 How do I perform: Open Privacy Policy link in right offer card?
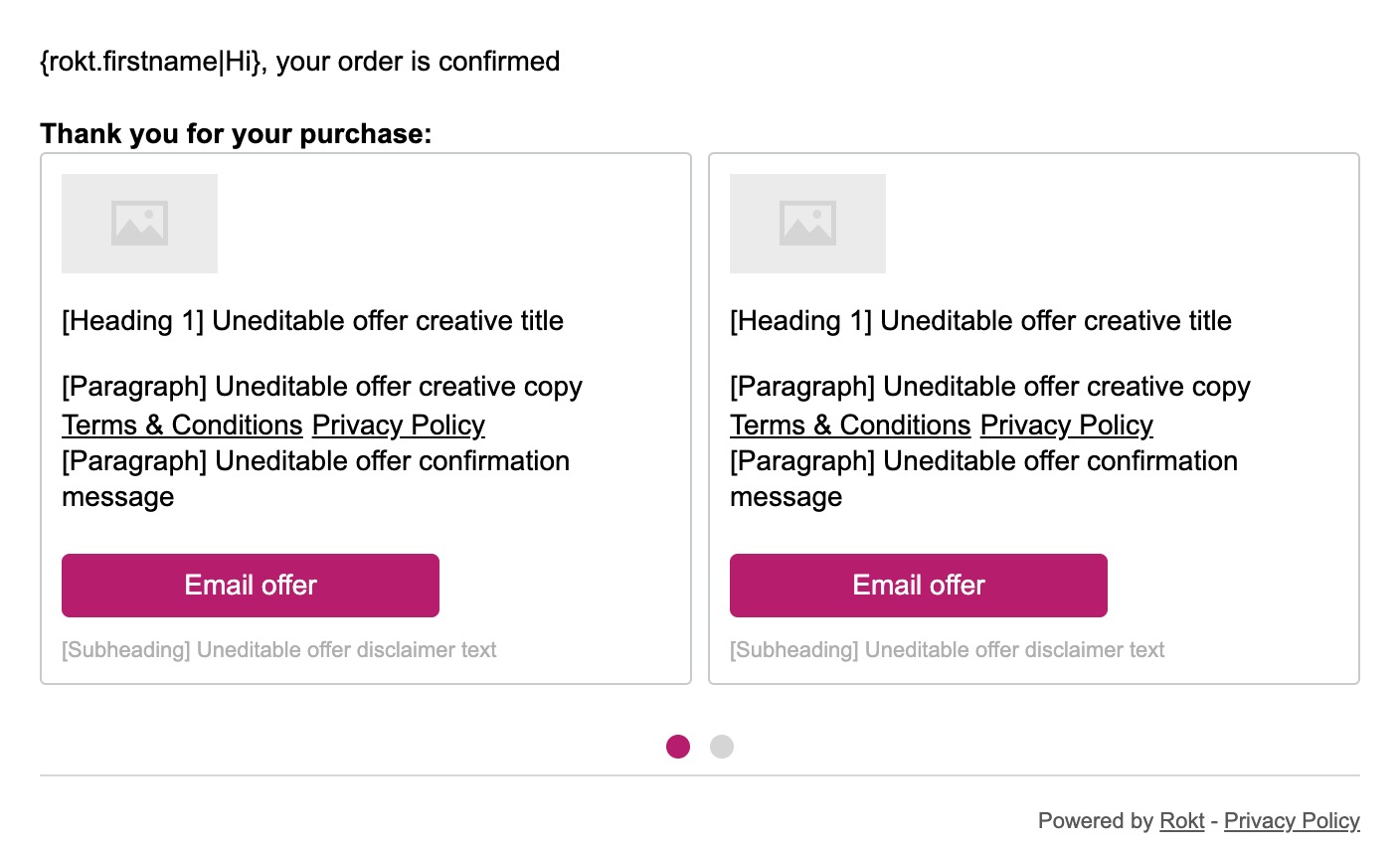point(1067,425)
